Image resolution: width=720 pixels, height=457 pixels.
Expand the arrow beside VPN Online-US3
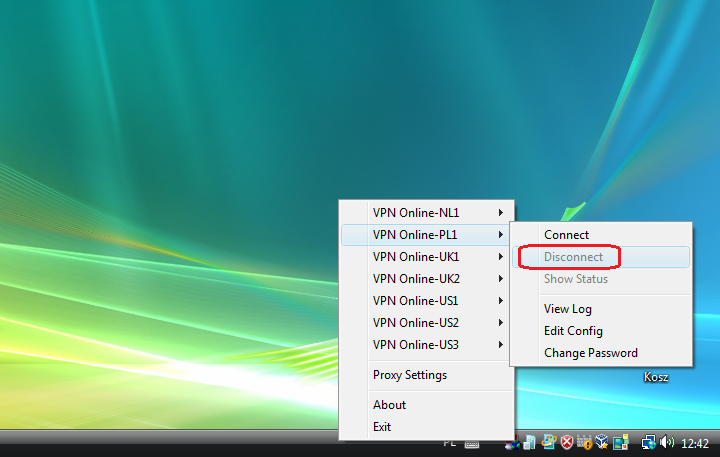tap(501, 345)
